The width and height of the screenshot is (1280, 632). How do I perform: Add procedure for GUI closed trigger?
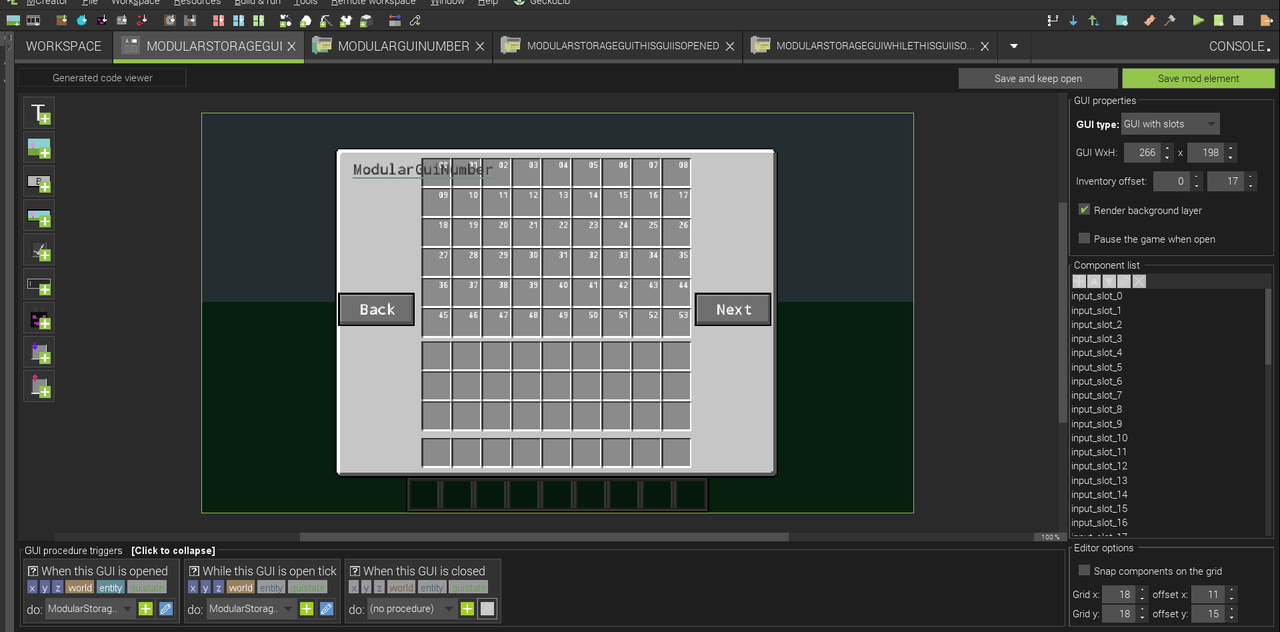[x=467, y=608]
